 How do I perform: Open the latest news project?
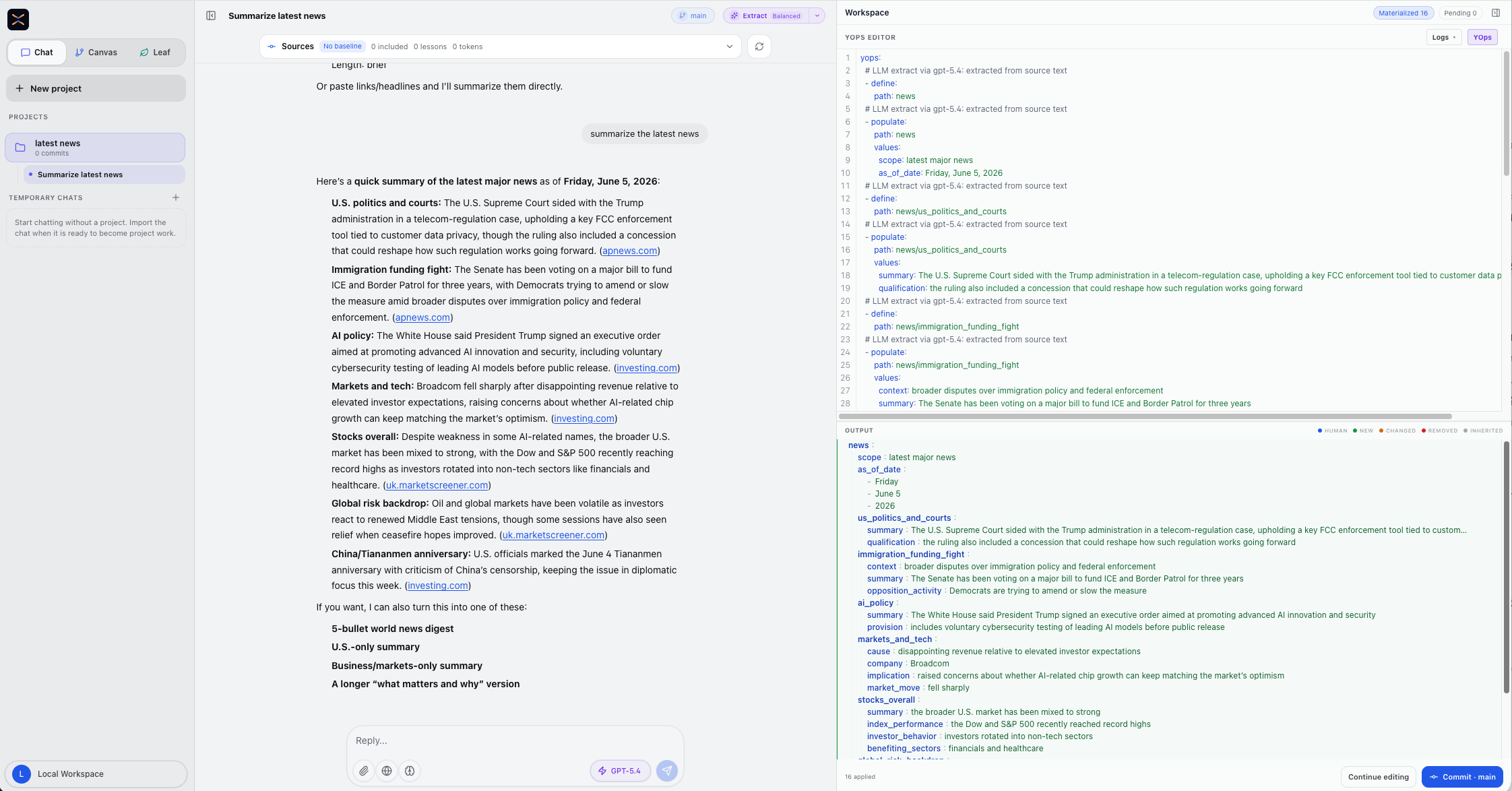tap(95, 148)
